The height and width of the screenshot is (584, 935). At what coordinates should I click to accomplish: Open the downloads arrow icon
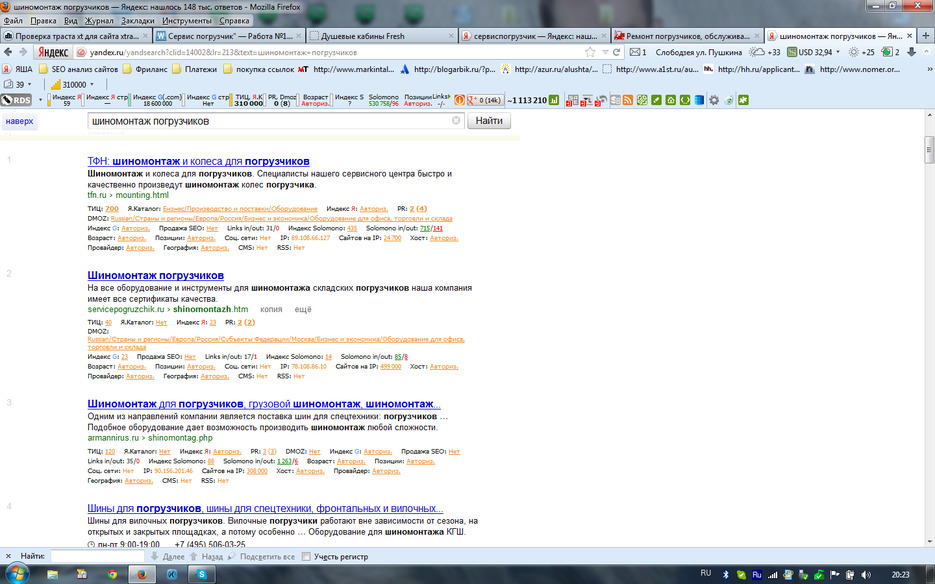(911, 52)
